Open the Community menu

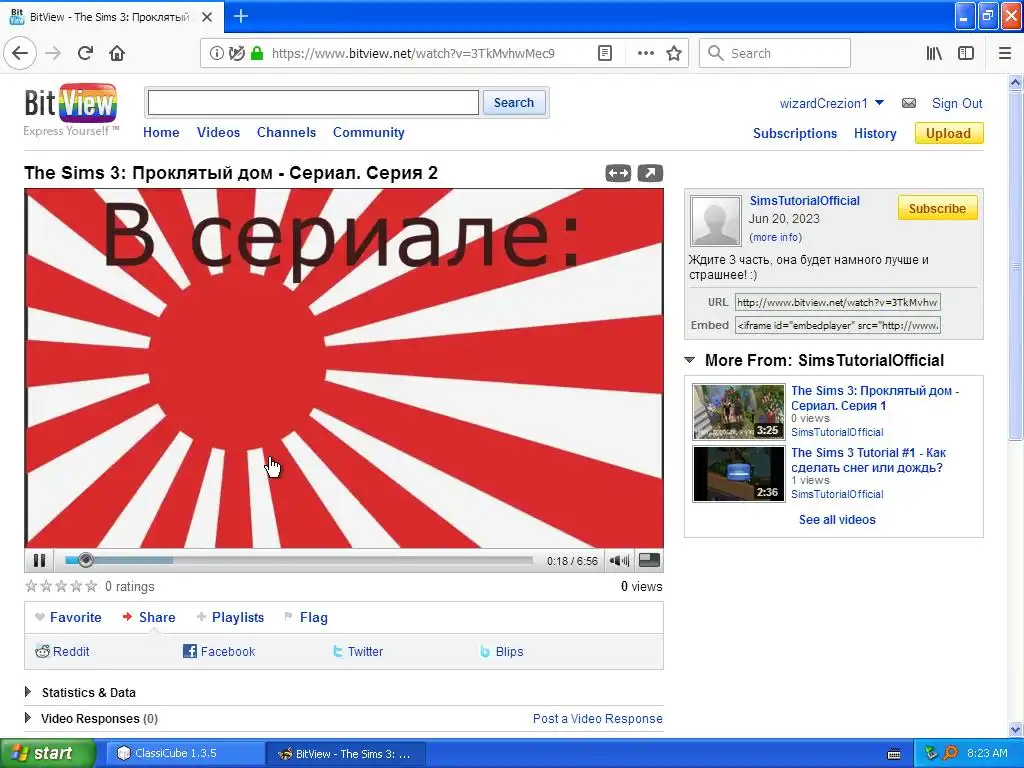(x=368, y=132)
